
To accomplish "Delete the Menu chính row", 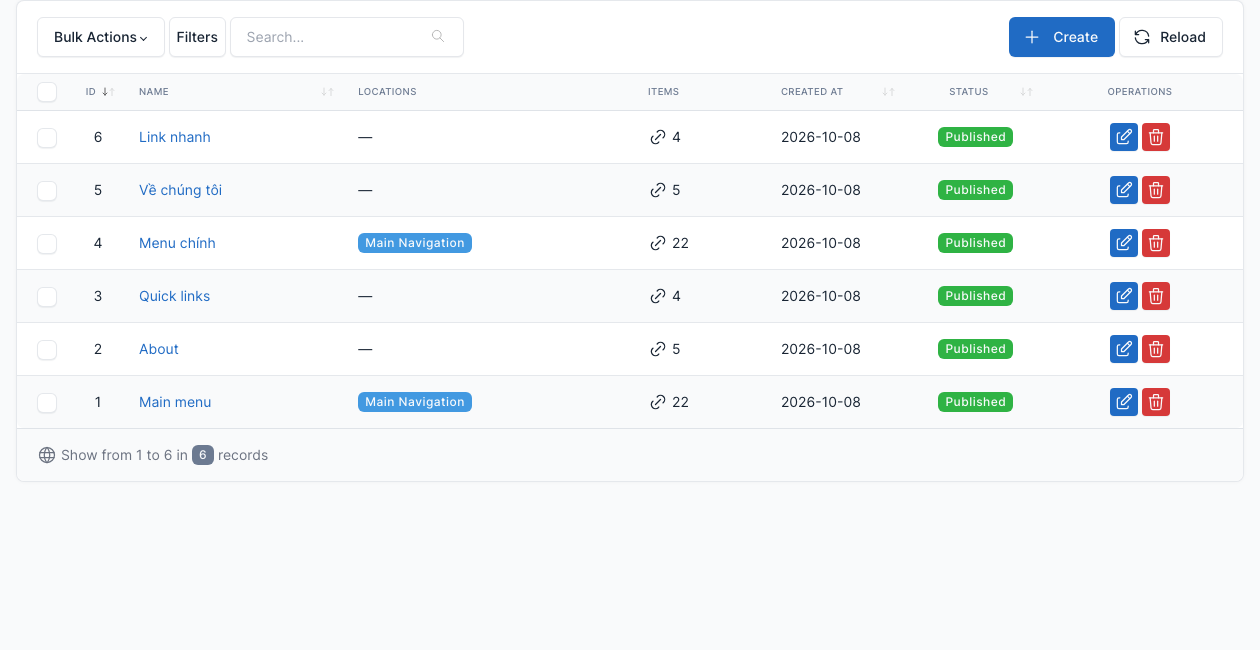I will coord(1156,243).
